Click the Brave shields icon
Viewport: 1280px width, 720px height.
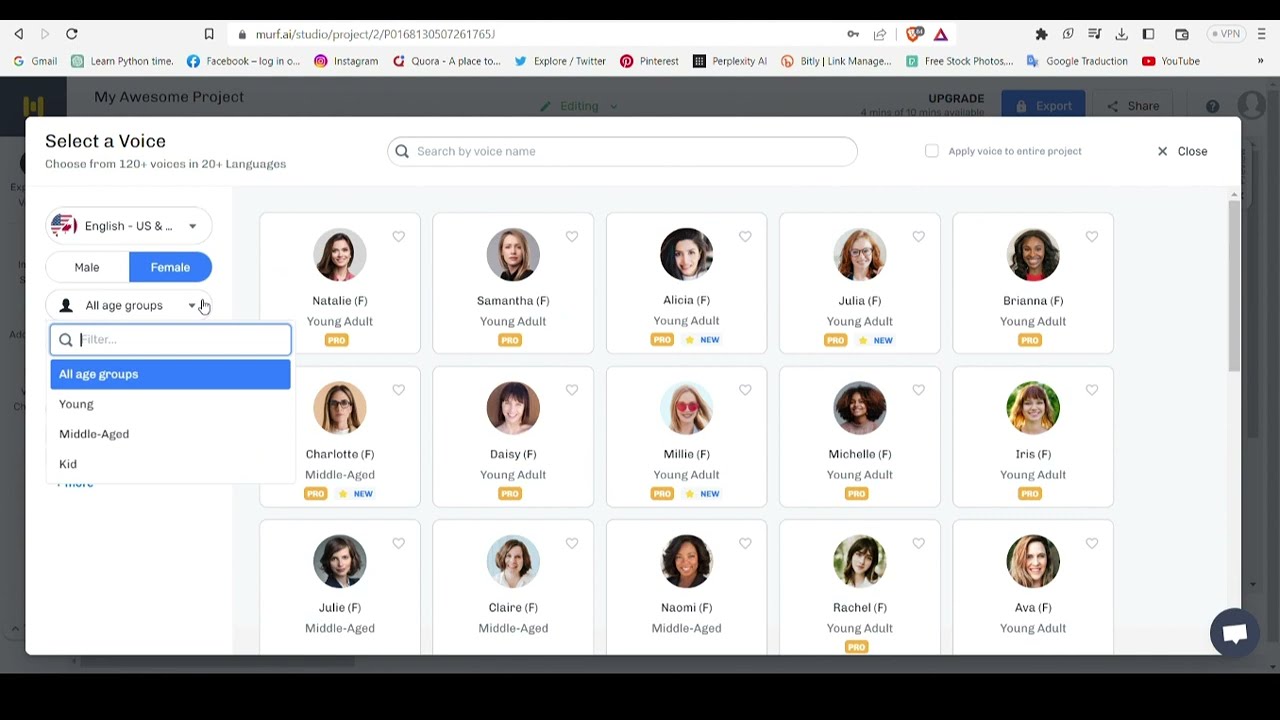[x=914, y=34]
